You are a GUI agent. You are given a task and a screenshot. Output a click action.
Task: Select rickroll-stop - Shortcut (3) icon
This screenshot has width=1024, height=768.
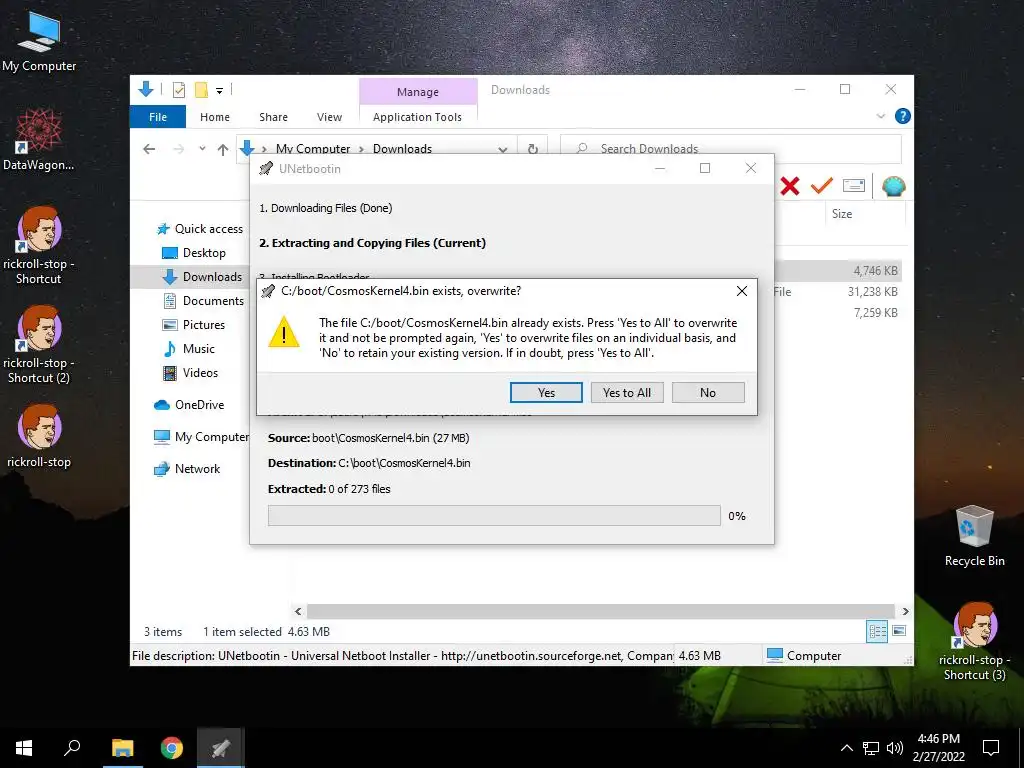(x=974, y=642)
